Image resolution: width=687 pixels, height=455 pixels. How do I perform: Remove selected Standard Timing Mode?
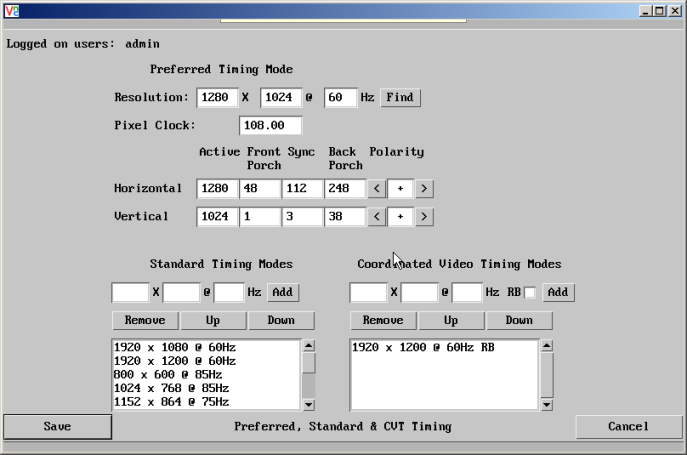(145, 320)
